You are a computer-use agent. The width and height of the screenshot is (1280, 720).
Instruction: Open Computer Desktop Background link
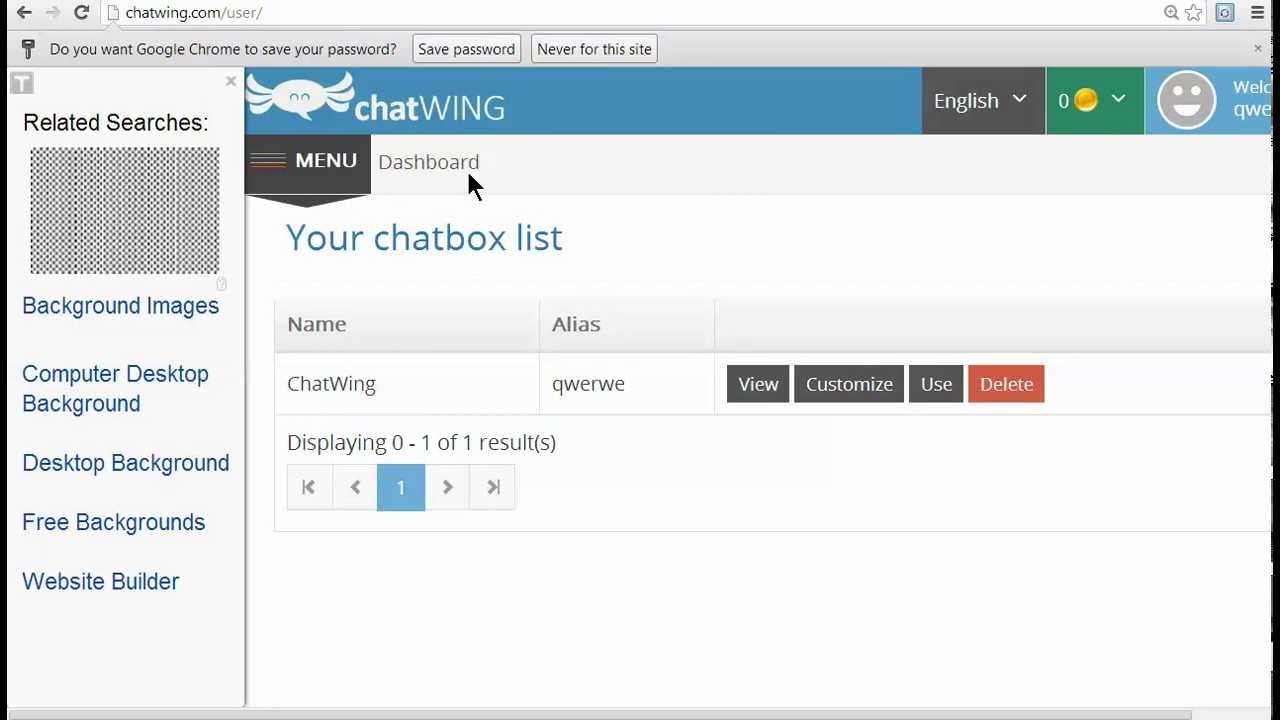click(115, 389)
